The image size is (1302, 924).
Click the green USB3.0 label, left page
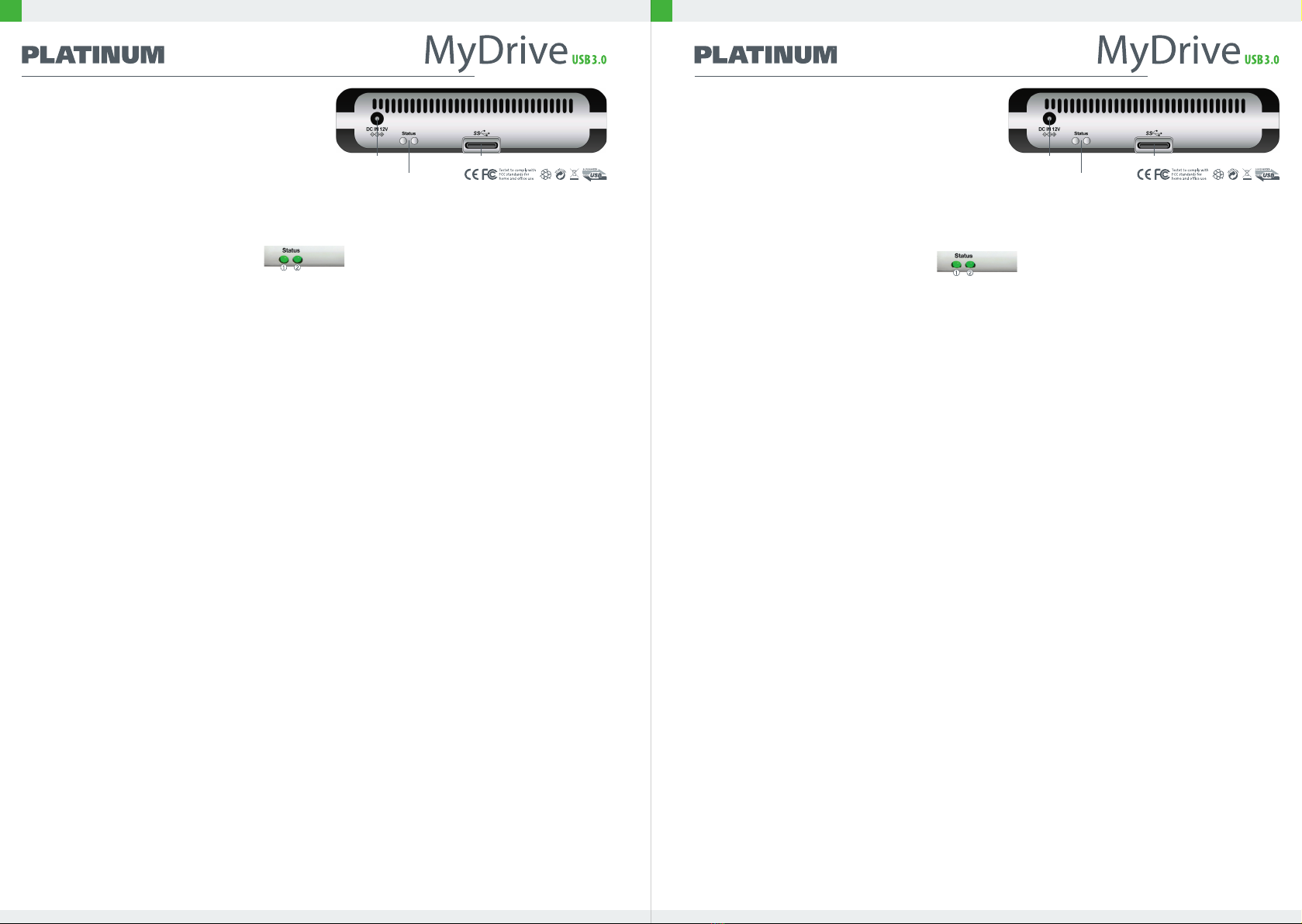coord(589,60)
